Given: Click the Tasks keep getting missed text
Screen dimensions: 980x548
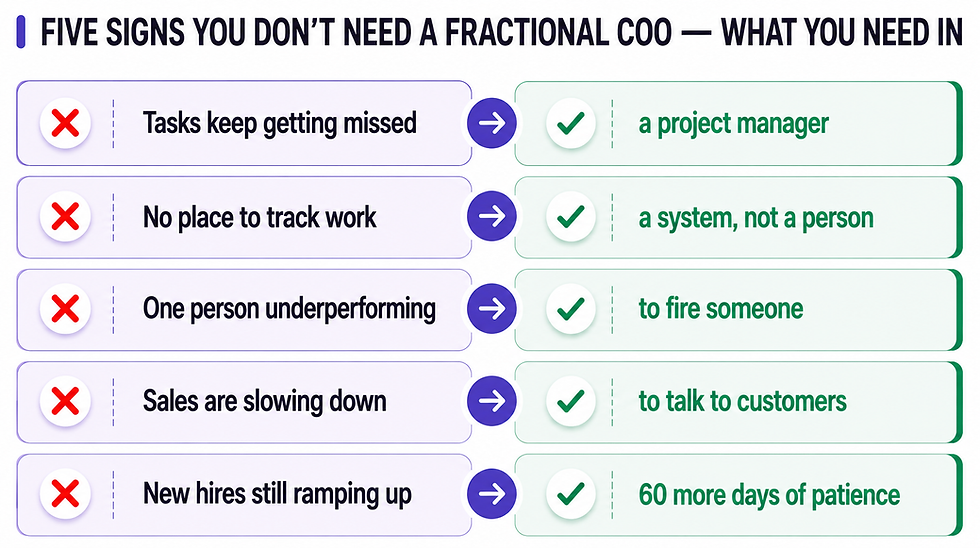Looking at the screenshot, I should [279, 123].
